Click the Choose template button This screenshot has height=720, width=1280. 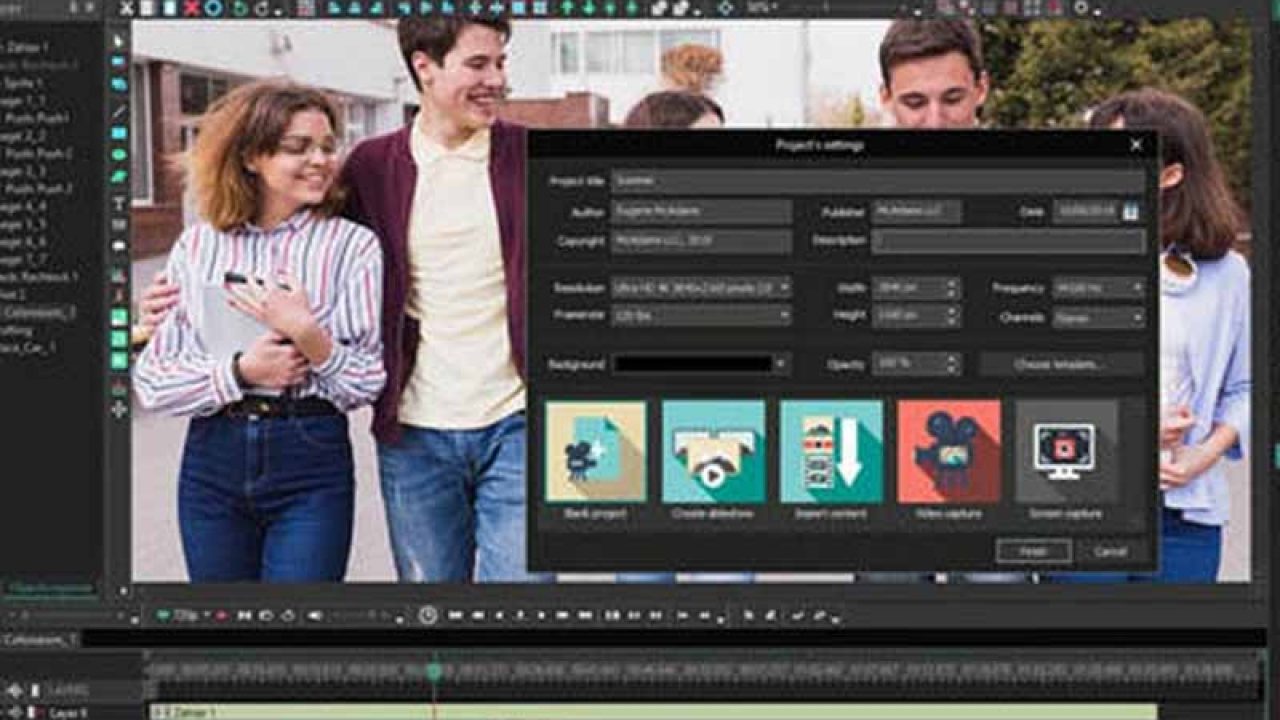point(1061,364)
